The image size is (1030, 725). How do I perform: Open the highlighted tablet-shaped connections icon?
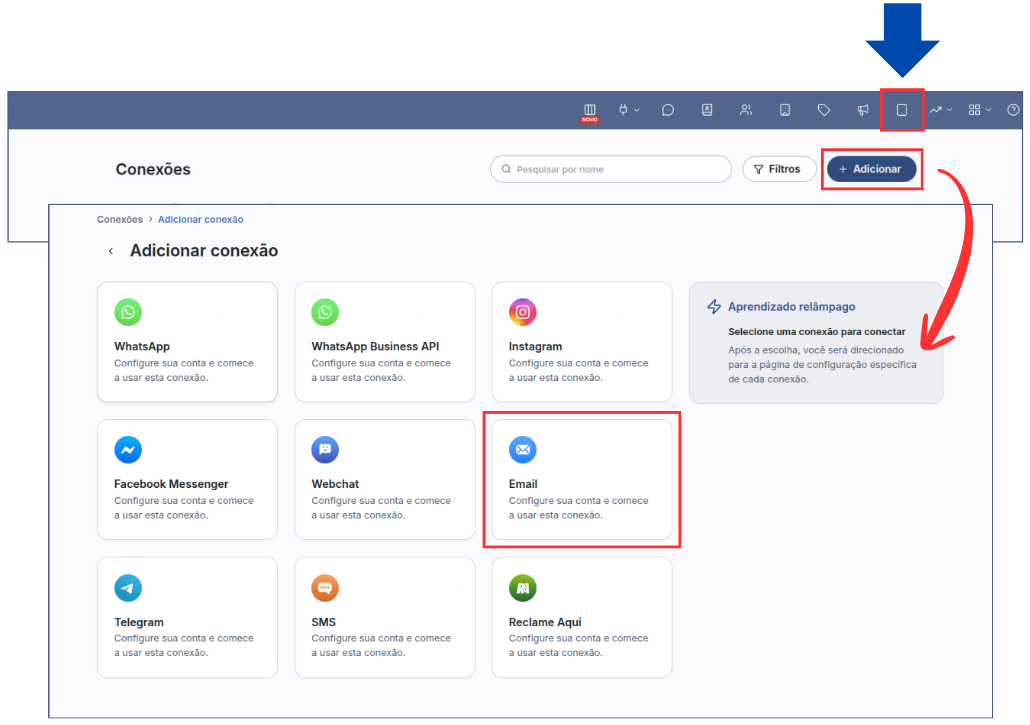[901, 110]
